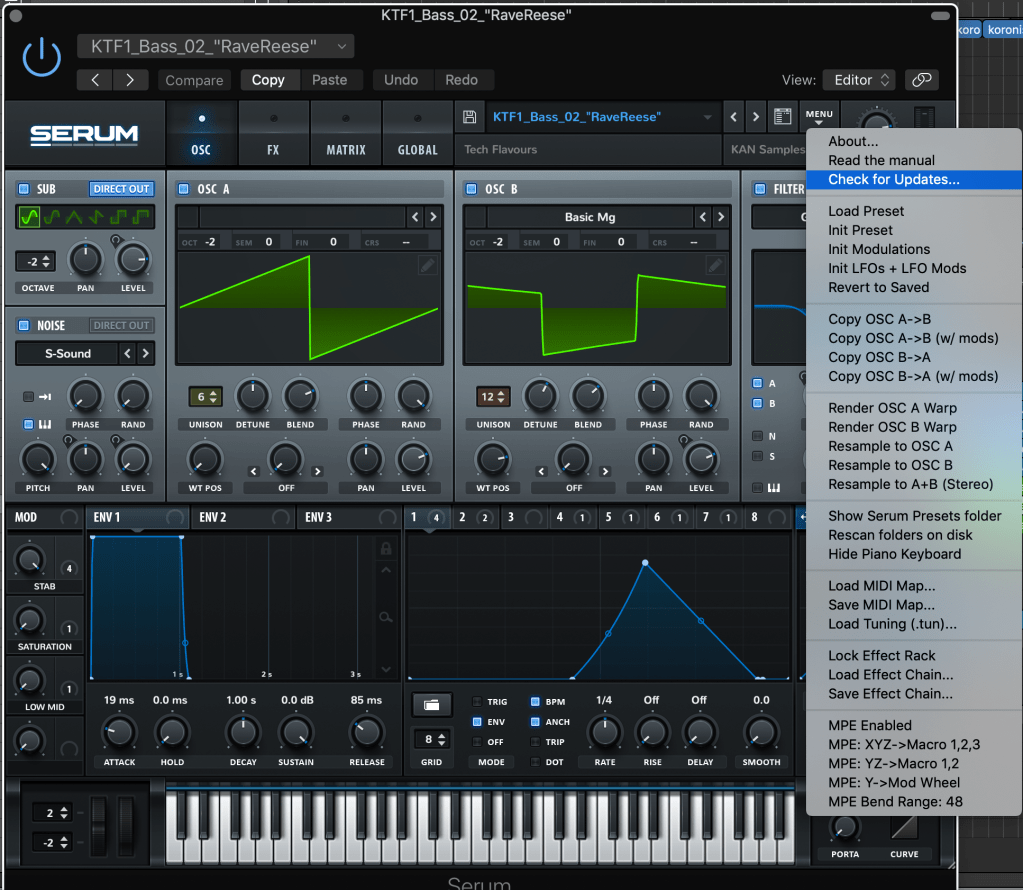Toggle the OSC A enable checkbox

click(x=183, y=189)
